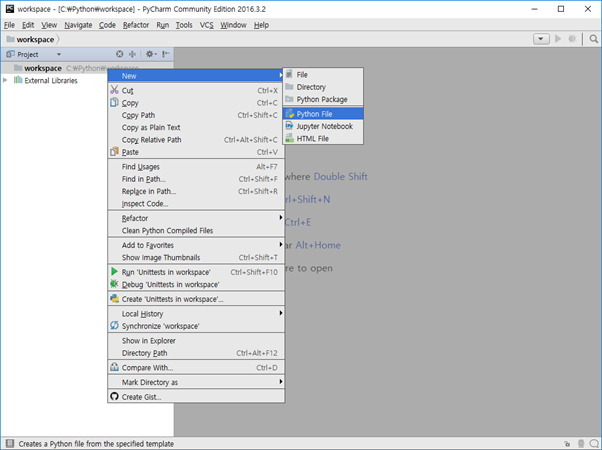Click tool windows icon in status bar
Screen dimensions: 602x450
(10, 443)
